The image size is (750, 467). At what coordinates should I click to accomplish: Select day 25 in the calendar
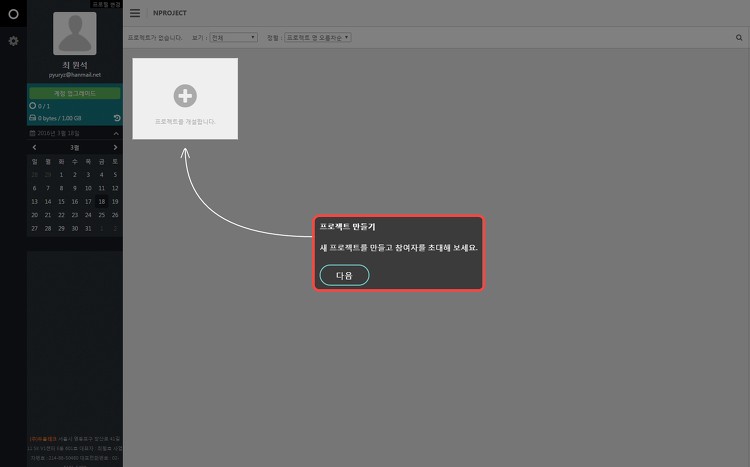point(101,215)
